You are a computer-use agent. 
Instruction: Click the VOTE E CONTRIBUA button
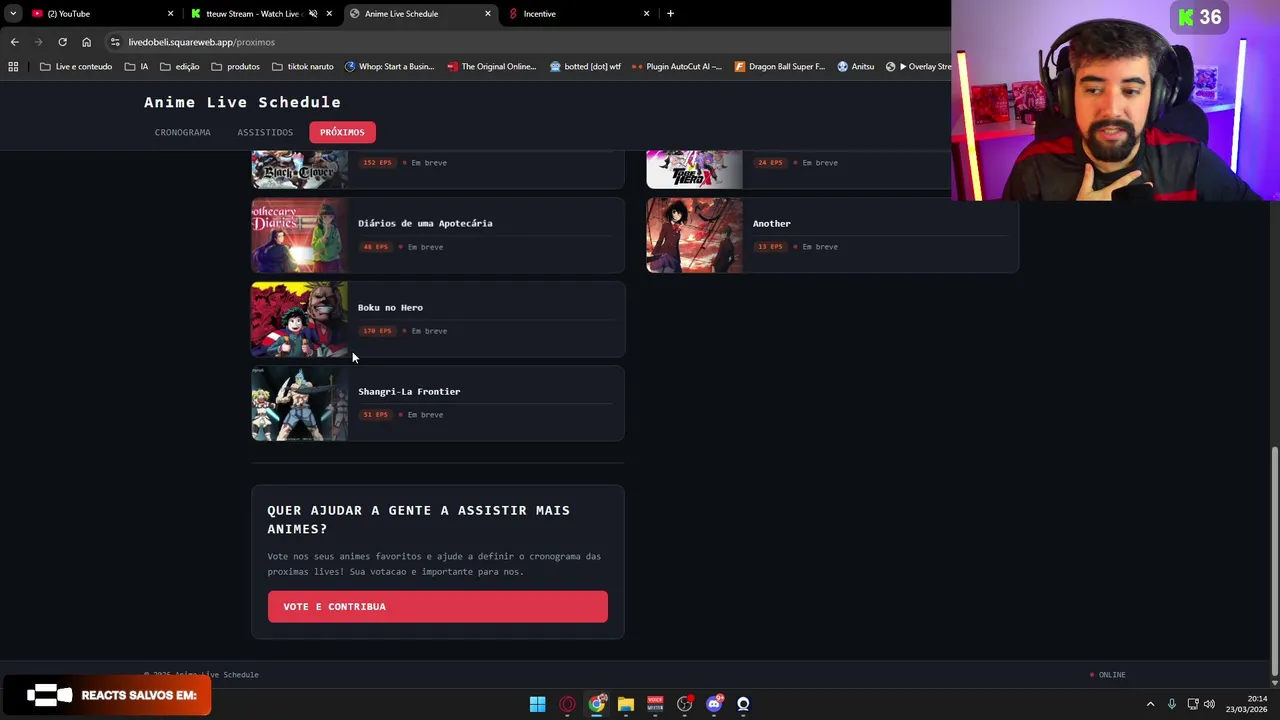tap(437, 607)
